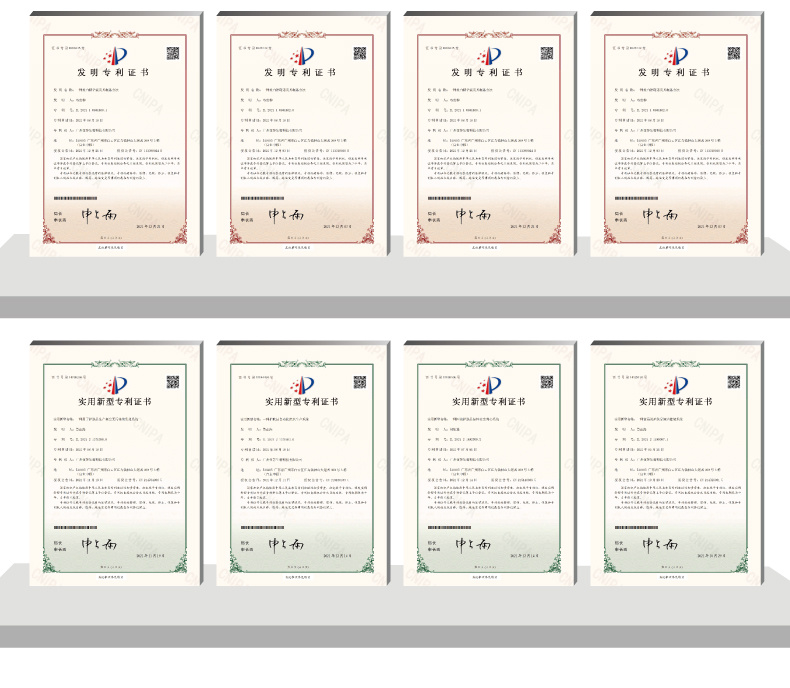Select the 实用新型专利证书 title on the fourth lower-shelf certificate
This screenshot has height=688, width=790.
click(x=675, y=401)
